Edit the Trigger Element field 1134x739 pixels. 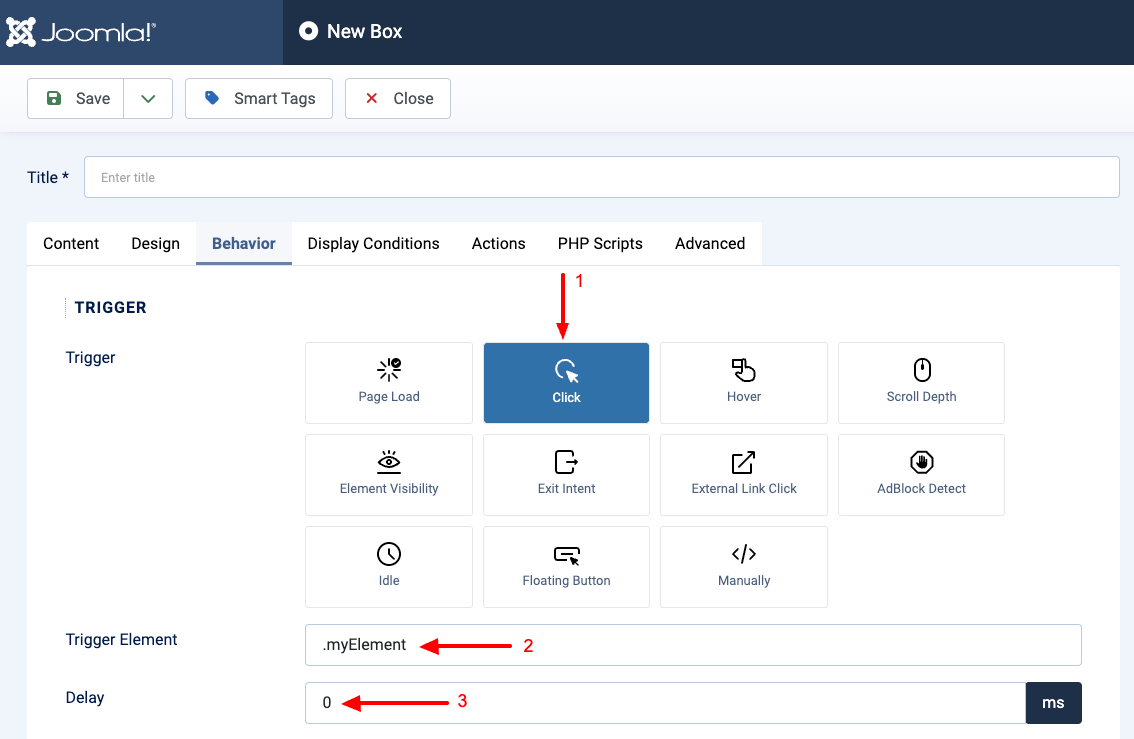point(693,645)
